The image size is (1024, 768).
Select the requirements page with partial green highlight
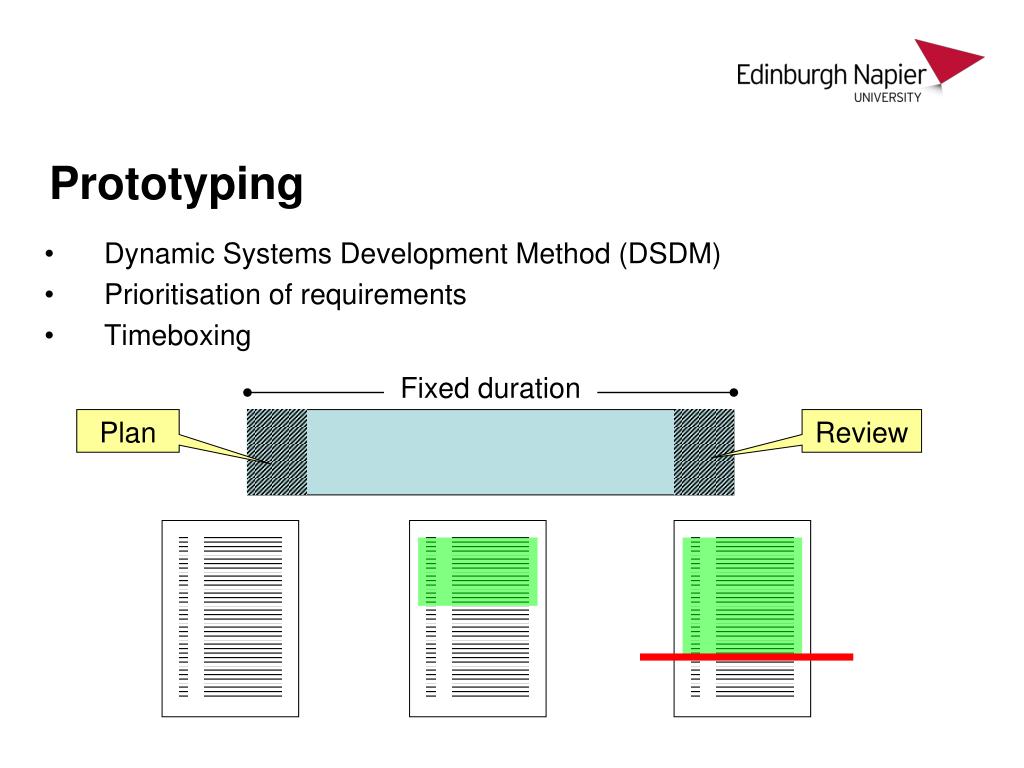pos(478,618)
